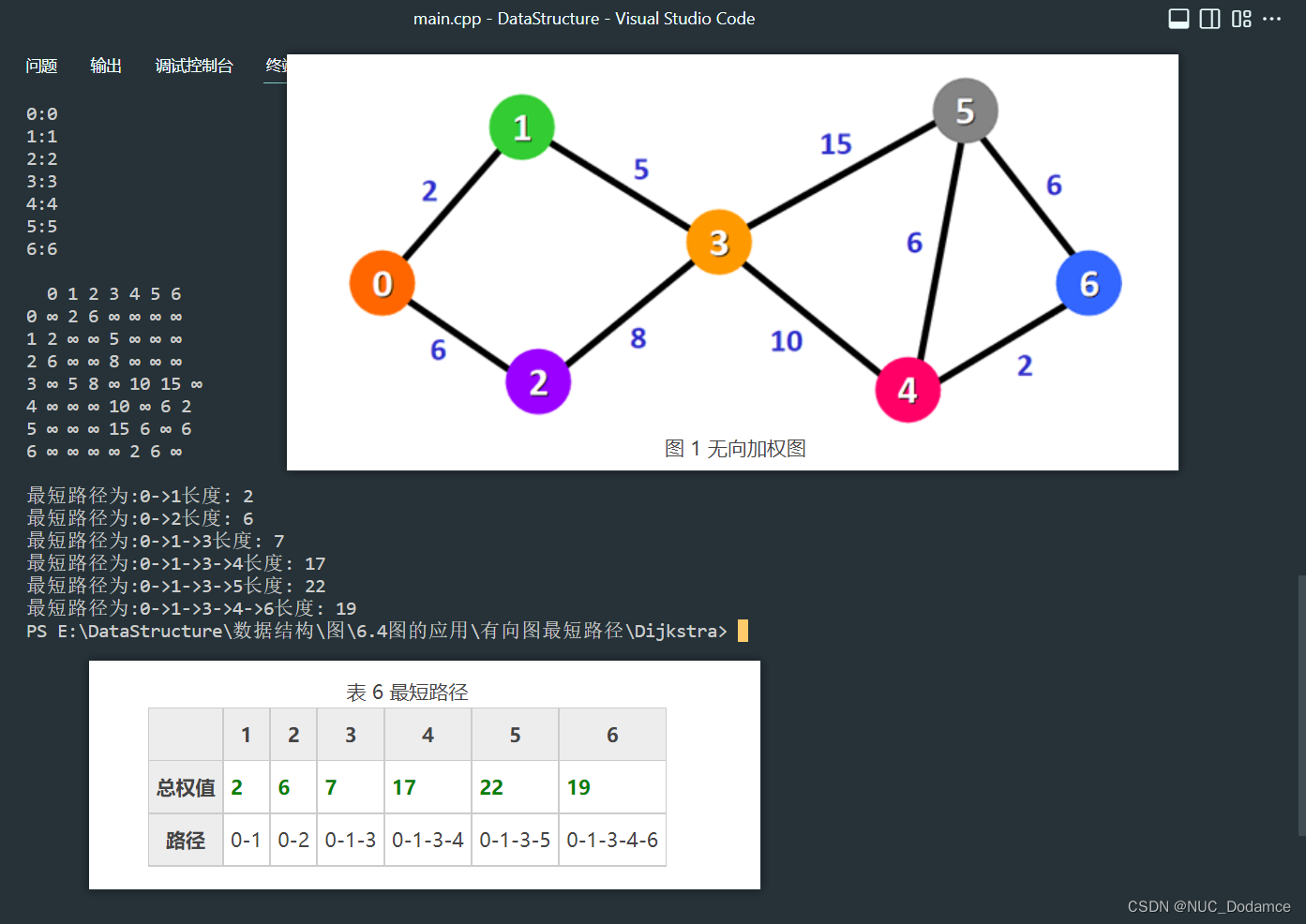The height and width of the screenshot is (924, 1306).
Task: Click table path cell 0-1-3-4-6
Action: (x=612, y=840)
